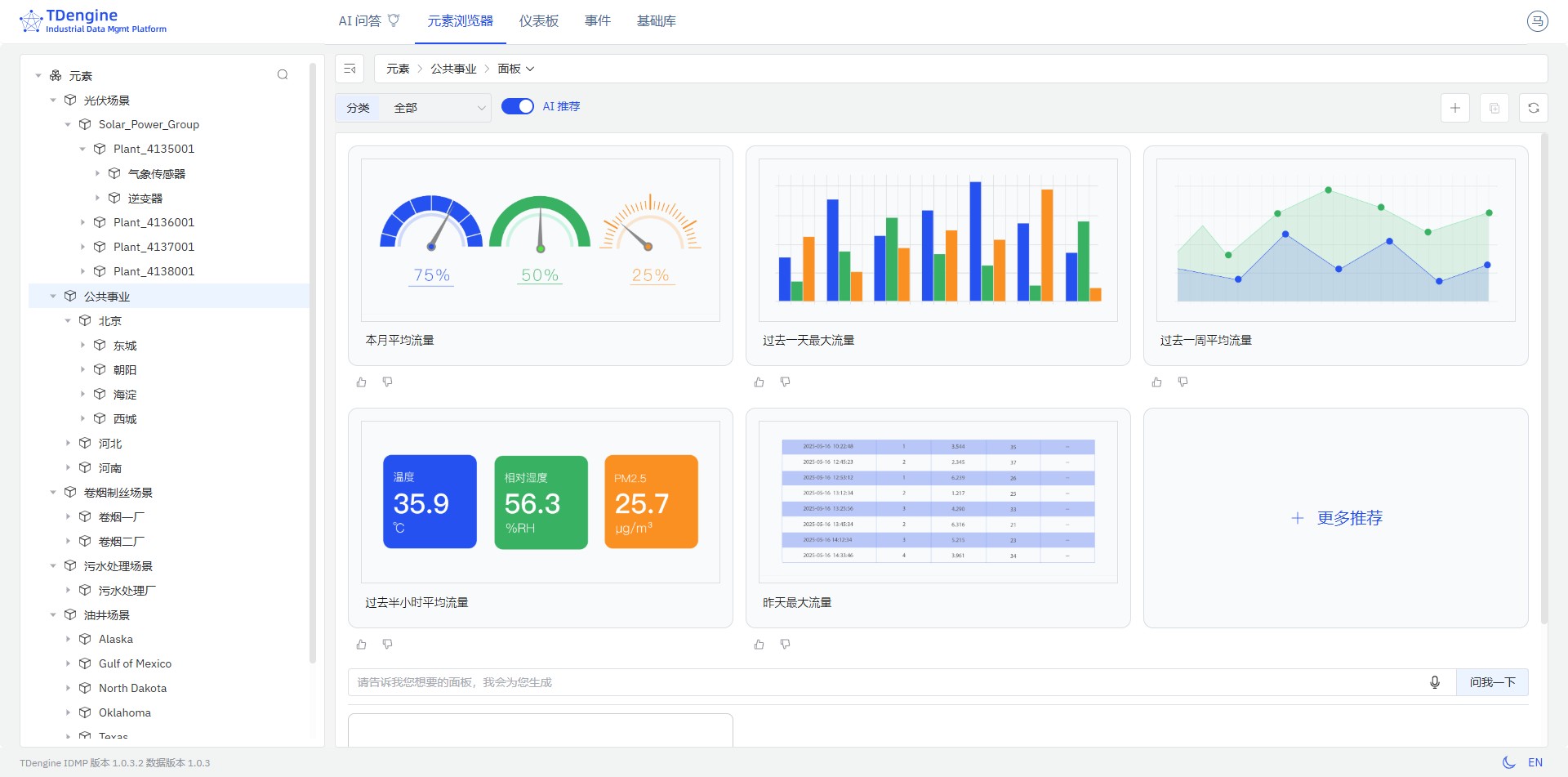Click the panel area vertical scrollbar

tap(1543, 379)
